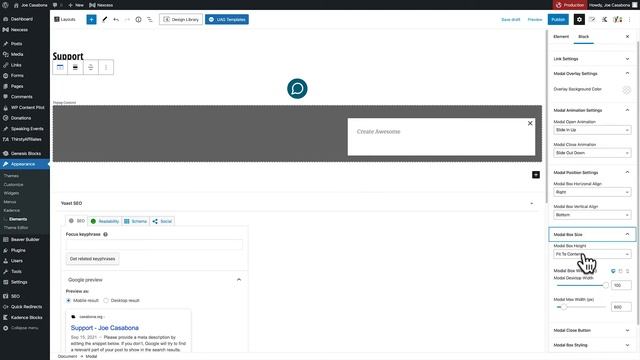640x360 pixels.
Task: Open the UAG Templates button
Action: pyautogui.click(x=227, y=19)
